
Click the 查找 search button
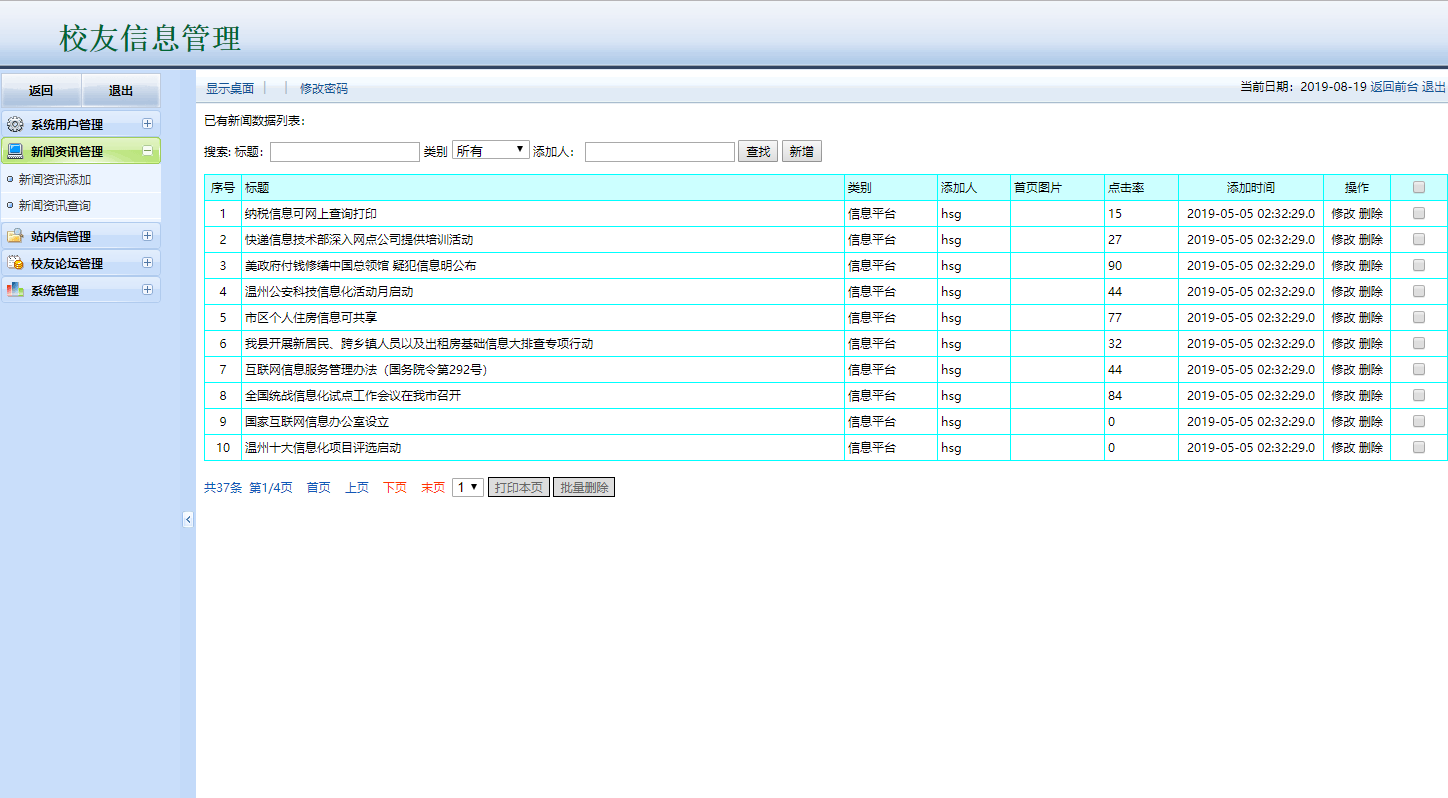(757, 150)
